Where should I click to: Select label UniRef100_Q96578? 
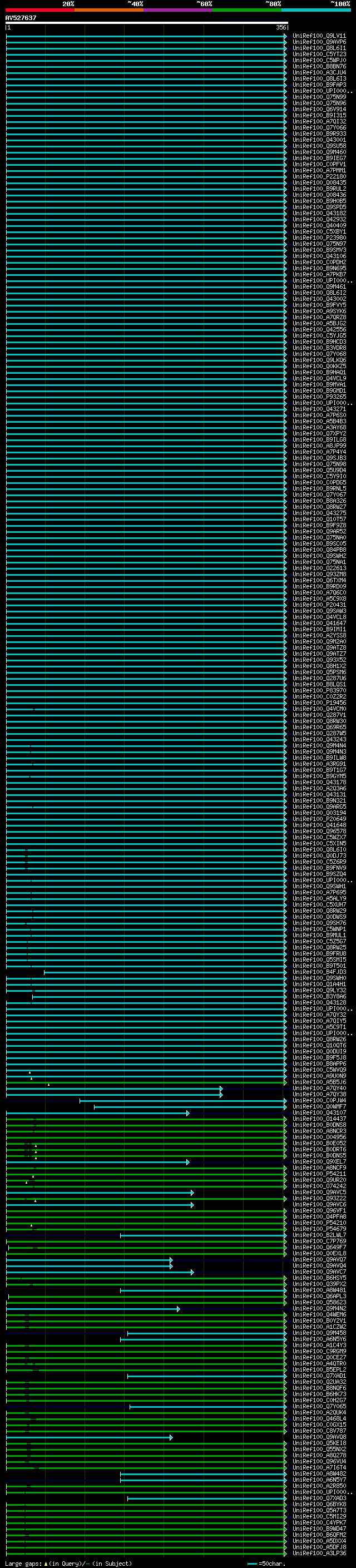tap(319, 832)
